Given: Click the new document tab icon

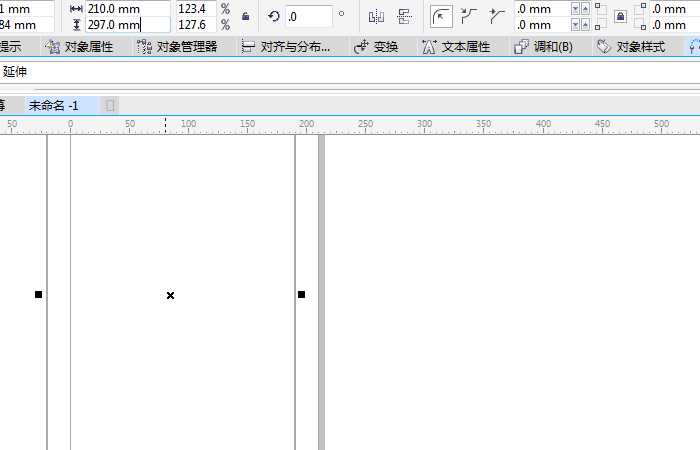Looking at the screenshot, I should pyautogui.click(x=110, y=105).
